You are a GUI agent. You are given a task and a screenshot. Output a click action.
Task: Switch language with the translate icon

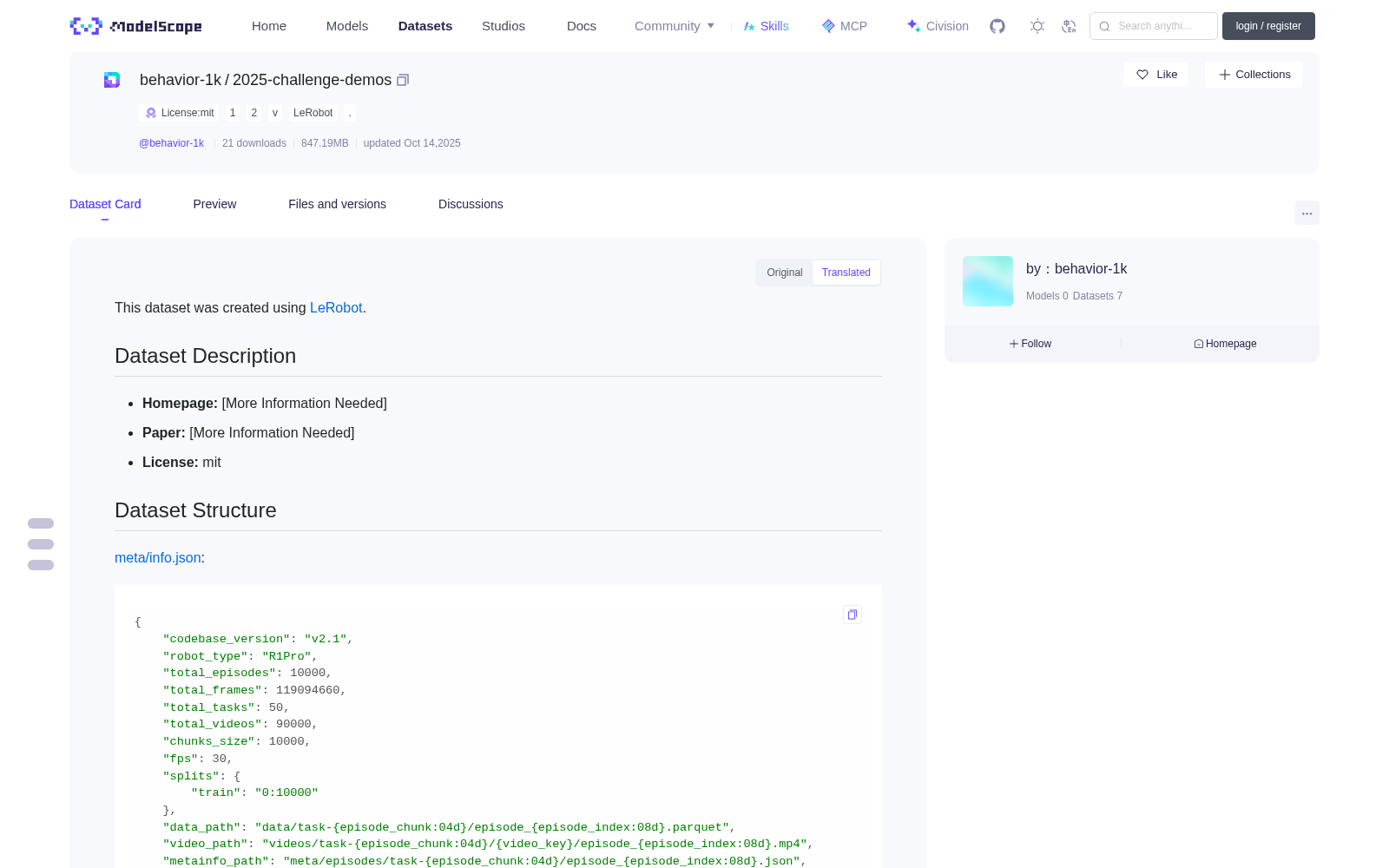click(x=1070, y=26)
